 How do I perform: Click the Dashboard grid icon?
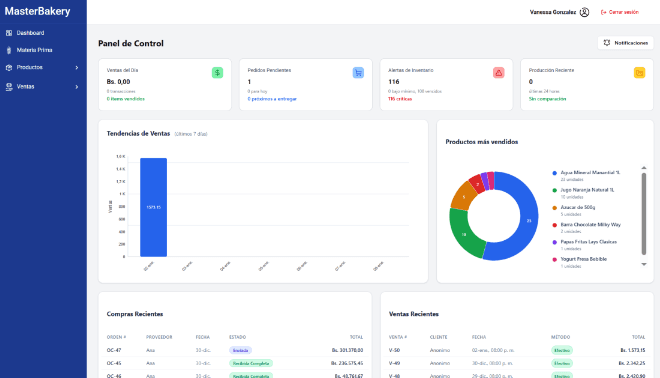coord(9,33)
